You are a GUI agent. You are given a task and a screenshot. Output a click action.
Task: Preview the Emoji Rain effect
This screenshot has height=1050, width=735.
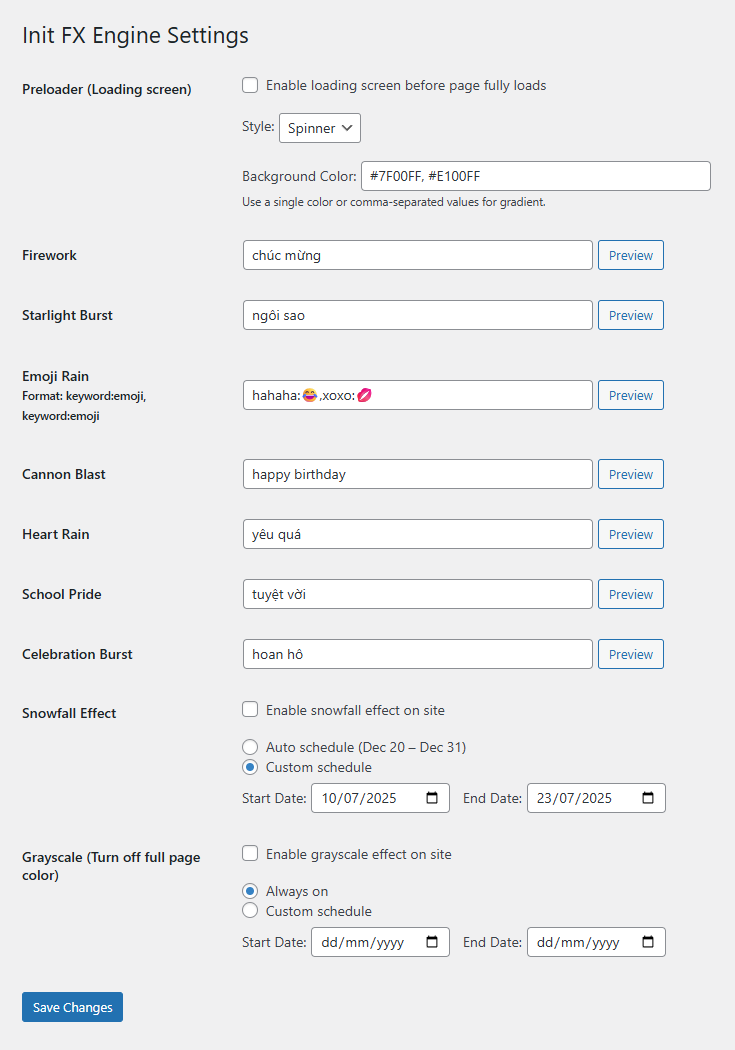630,395
